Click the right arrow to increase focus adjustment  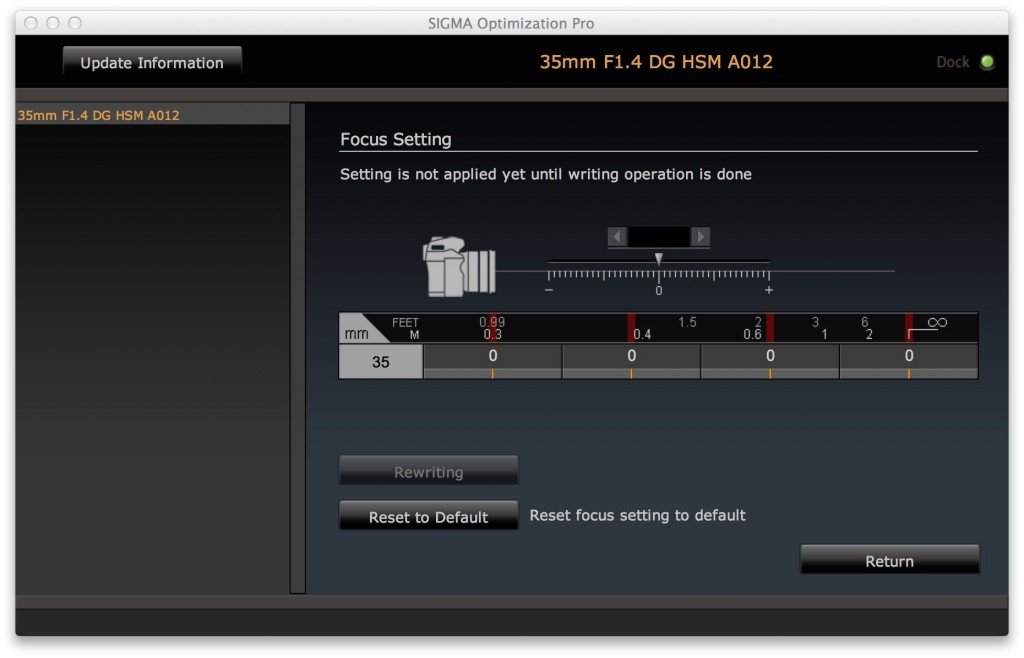(700, 237)
